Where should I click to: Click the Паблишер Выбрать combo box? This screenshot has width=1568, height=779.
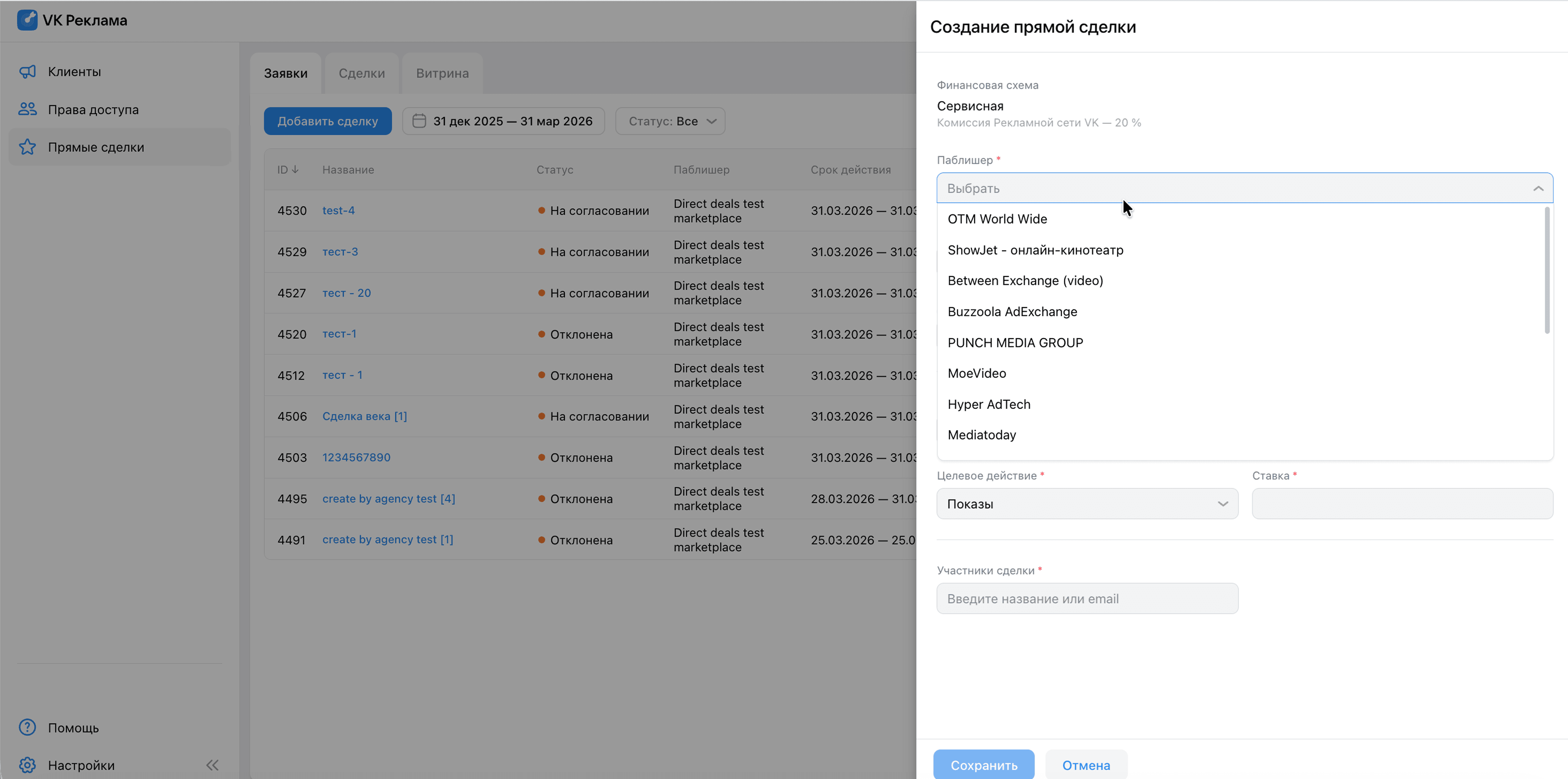pos(1245,188)
